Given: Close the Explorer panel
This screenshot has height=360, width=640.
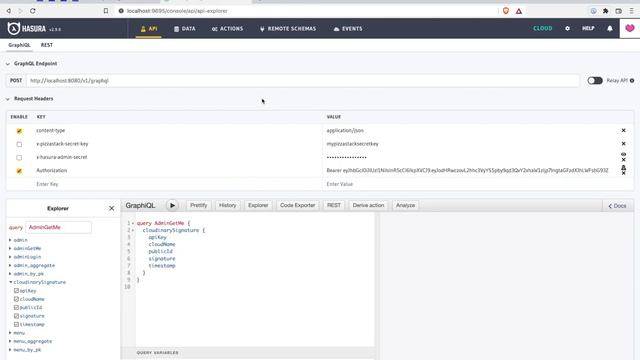Looking at the screenshot, I should pos(111,208).
